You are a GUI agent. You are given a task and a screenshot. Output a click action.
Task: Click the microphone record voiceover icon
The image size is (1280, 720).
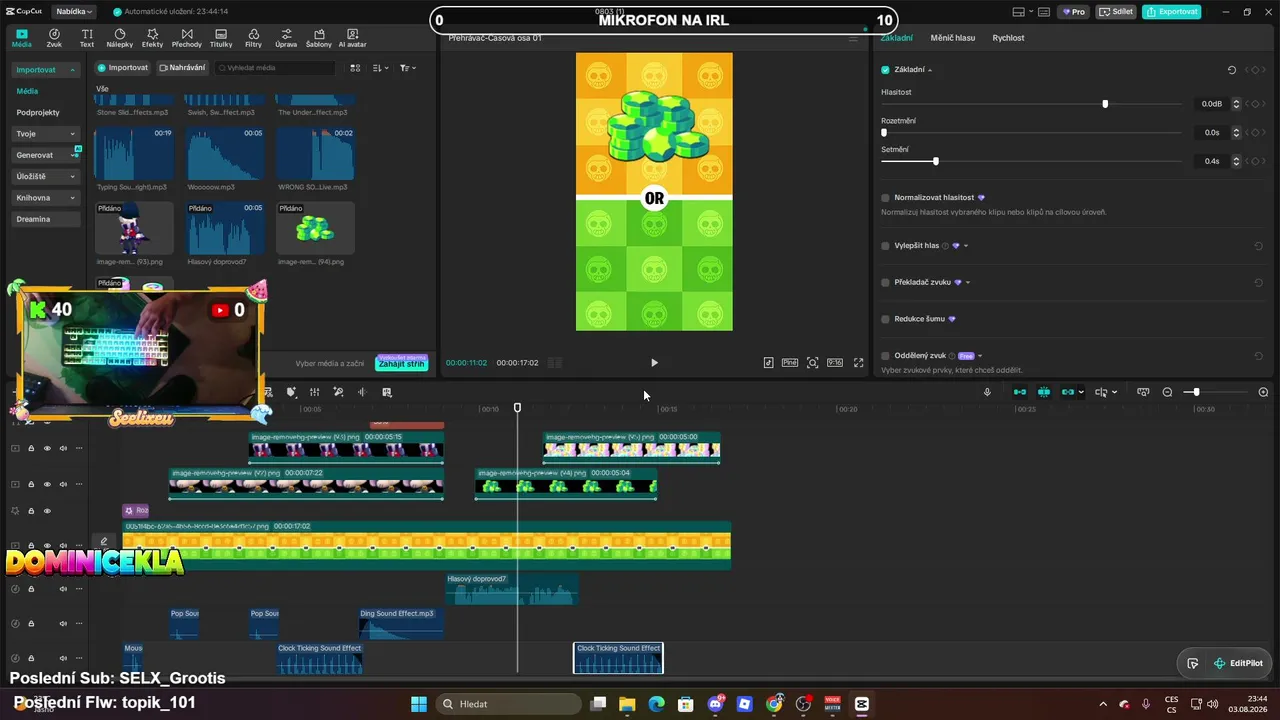pyautogui.click(x=987, y=392)
